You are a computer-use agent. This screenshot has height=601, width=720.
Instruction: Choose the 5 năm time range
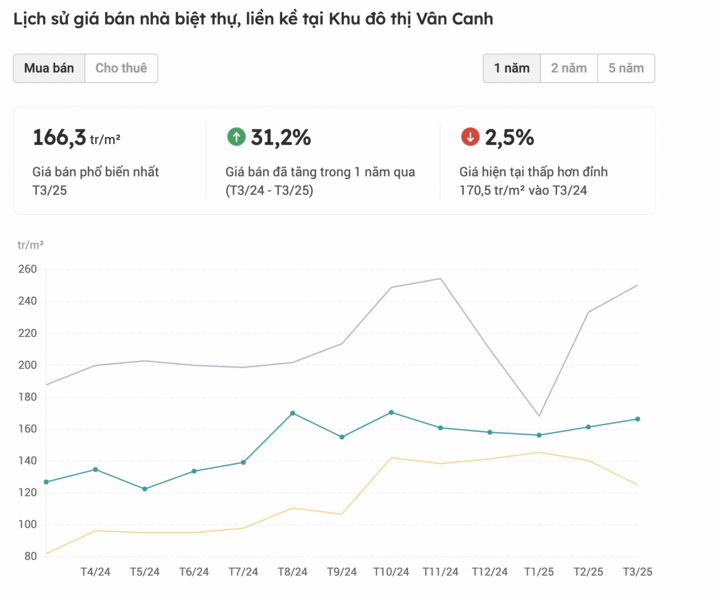click(626, 68)
